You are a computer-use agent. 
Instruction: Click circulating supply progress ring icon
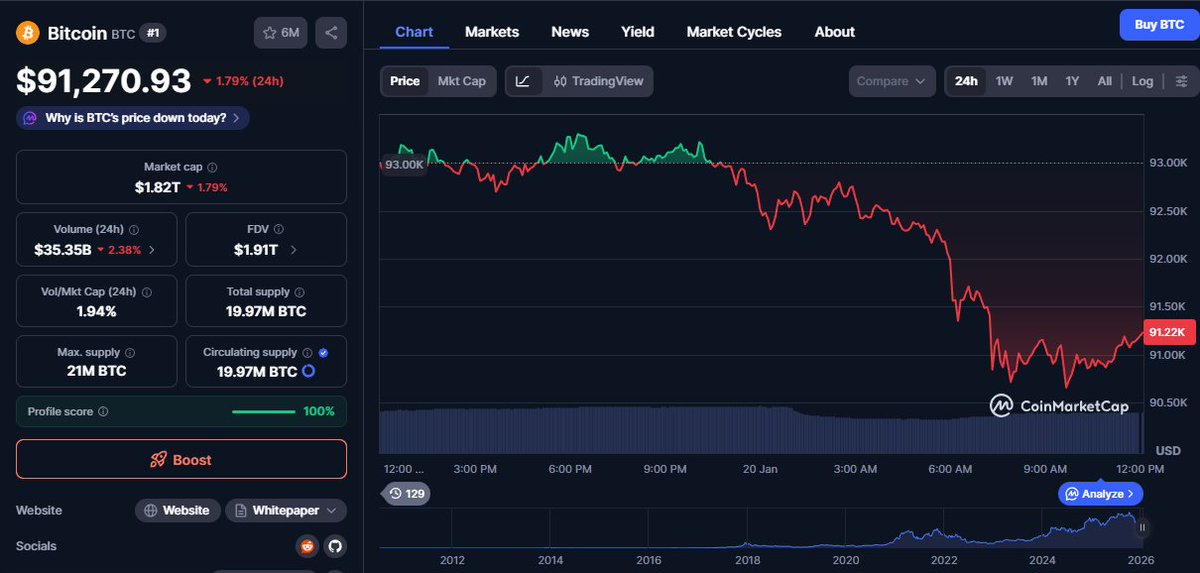(309, 371)
